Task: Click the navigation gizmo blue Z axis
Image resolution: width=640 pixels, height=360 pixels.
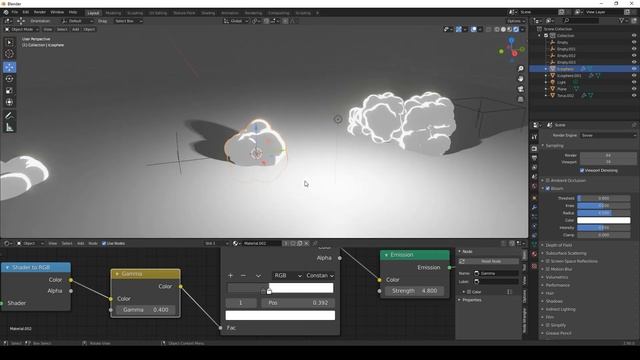Action: click(511, 40)
